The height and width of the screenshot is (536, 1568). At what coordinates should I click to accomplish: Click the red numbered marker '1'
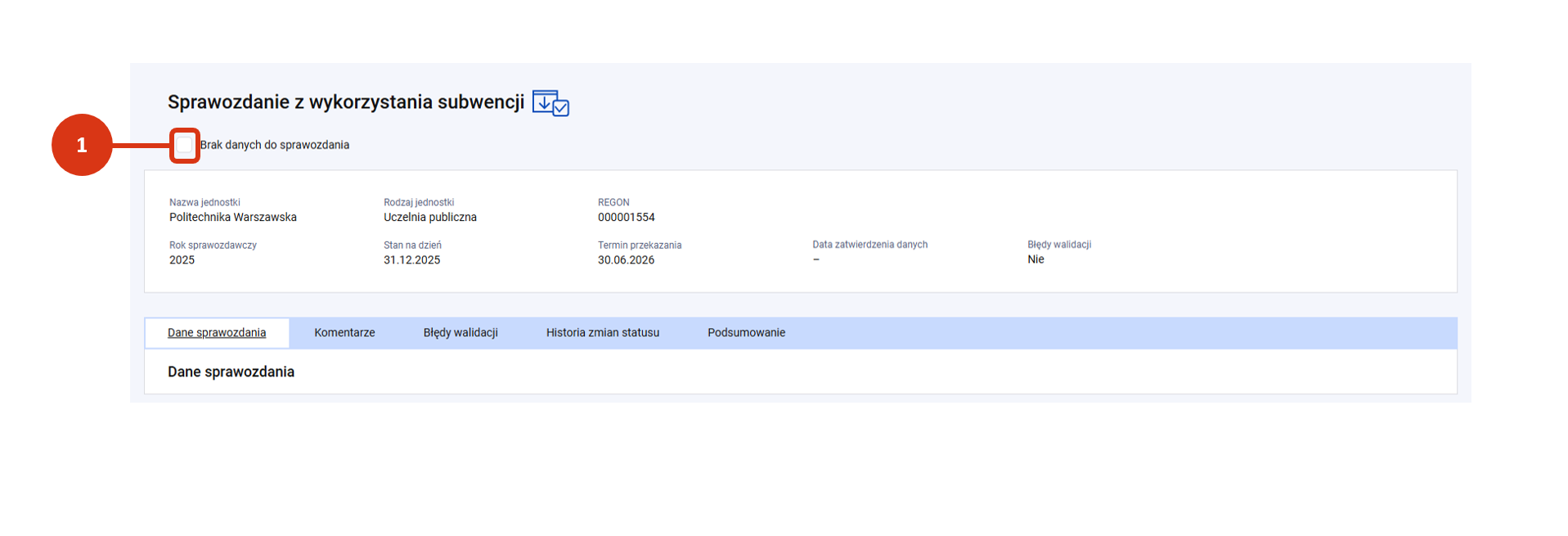(x=82, y=145)
